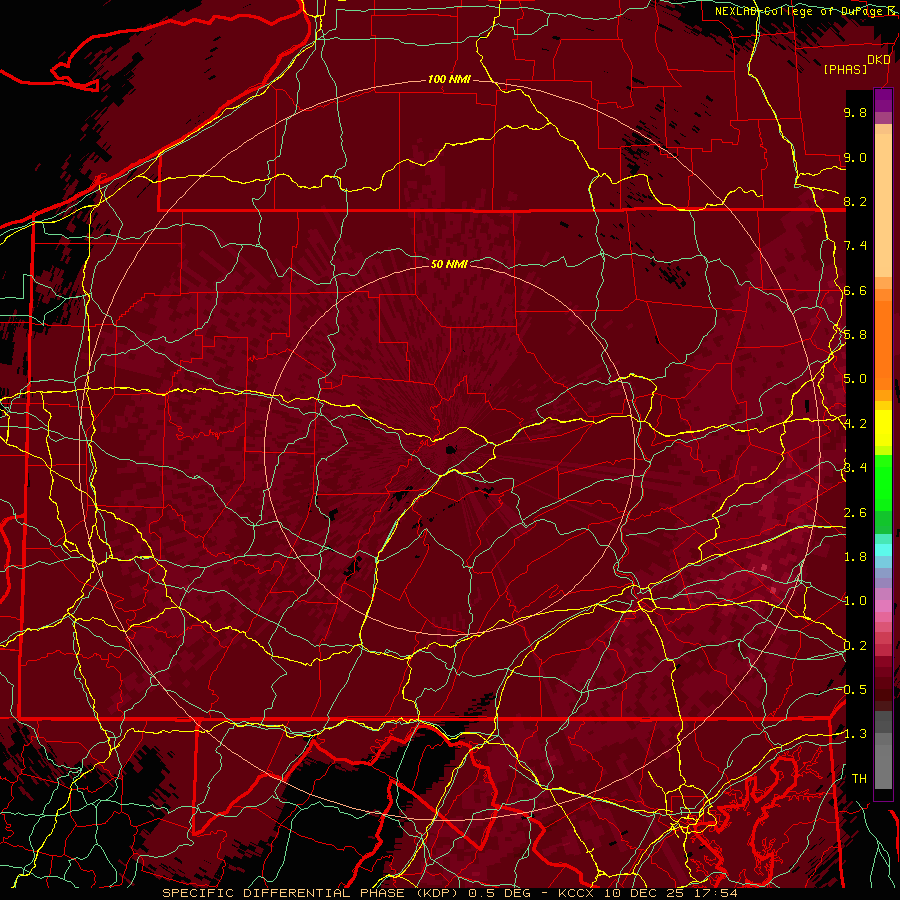The image size is (900, 900).
Task: Select the 5.0 color scale value
Action: (x=855, y=379)
